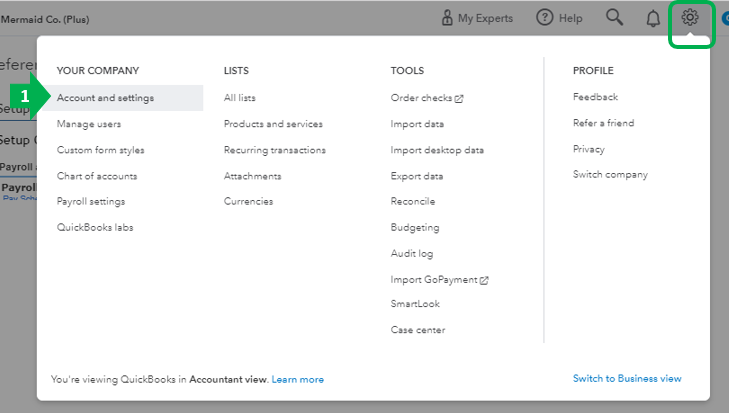Click external-link icon beside Order checks
729x413 pixels.
459,99
